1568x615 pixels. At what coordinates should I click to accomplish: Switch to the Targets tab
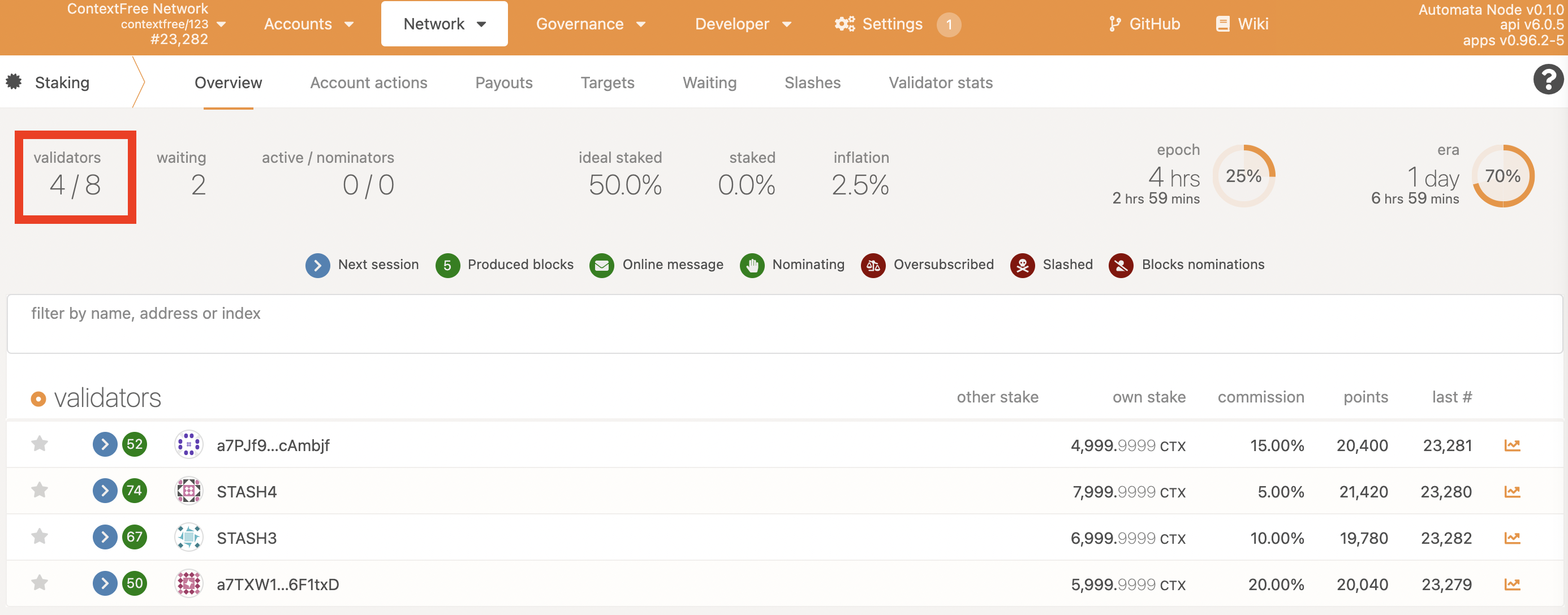(608, 83)
